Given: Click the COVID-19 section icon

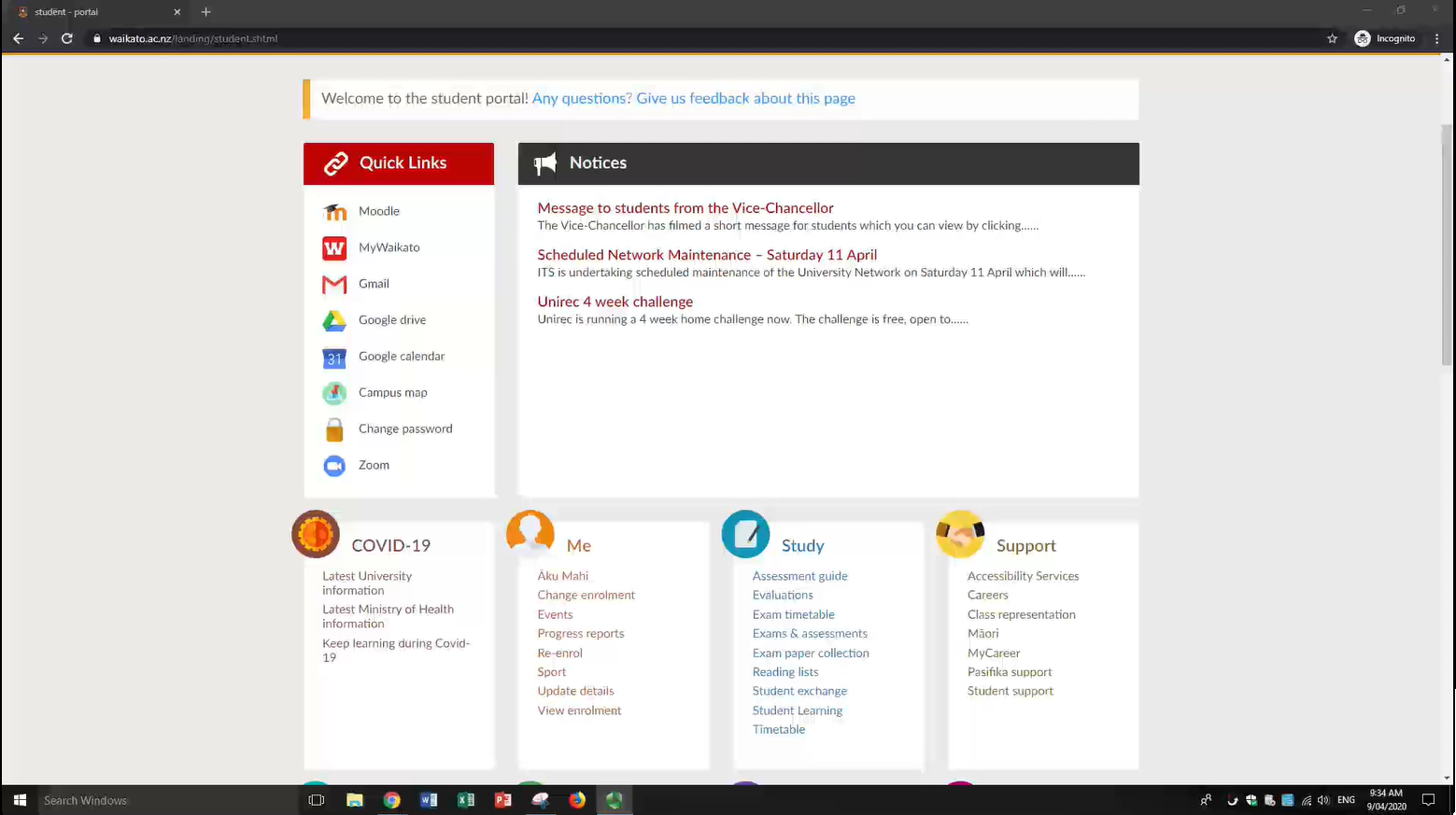Looking at the screenshot, I should [316, 534].
